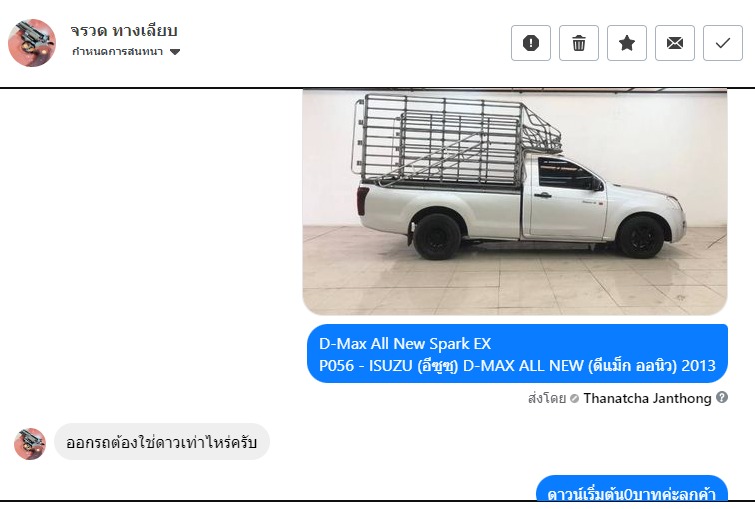
Task: Click the small avatar beside the customer's message
Action: click(x=30, y=444)
